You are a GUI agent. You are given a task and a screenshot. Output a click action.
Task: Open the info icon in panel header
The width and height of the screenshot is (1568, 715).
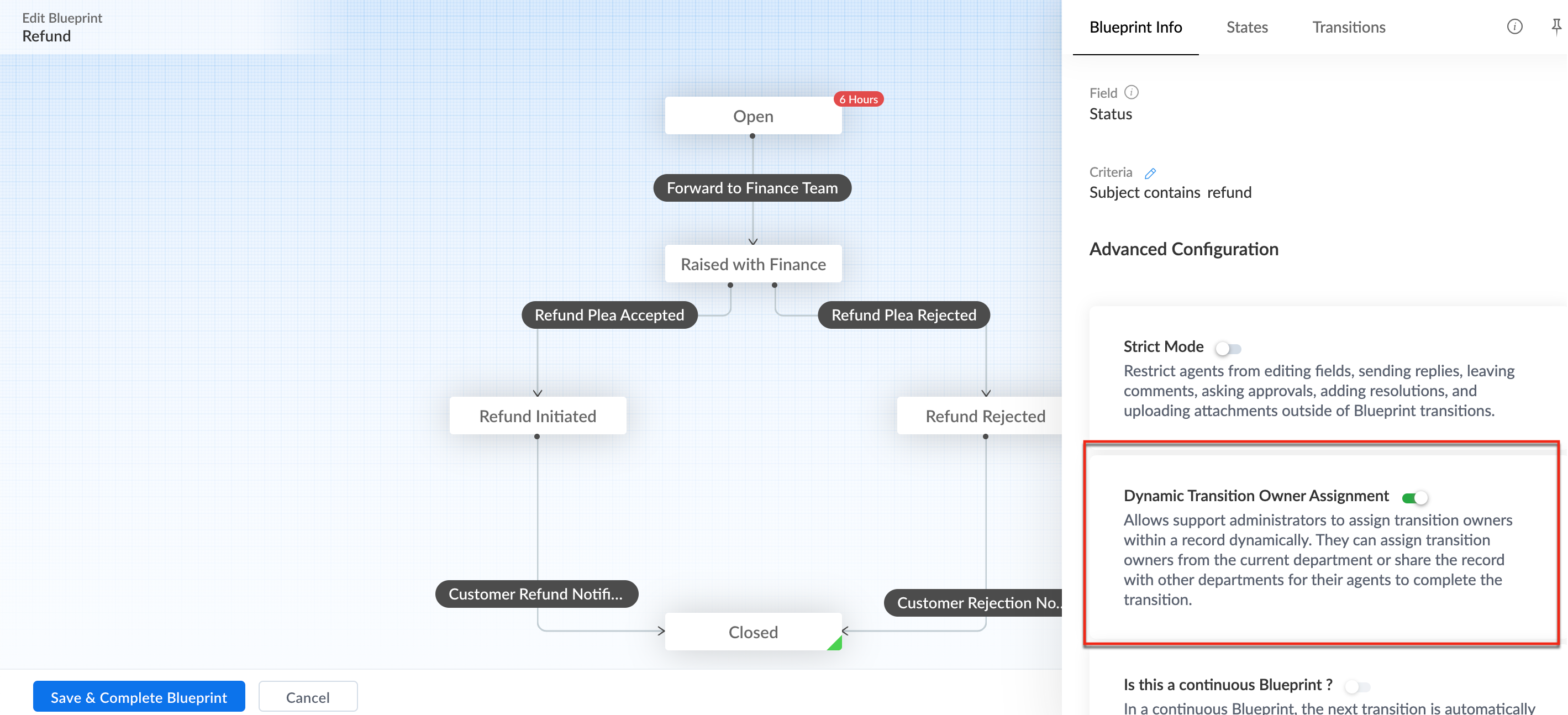1514,27
